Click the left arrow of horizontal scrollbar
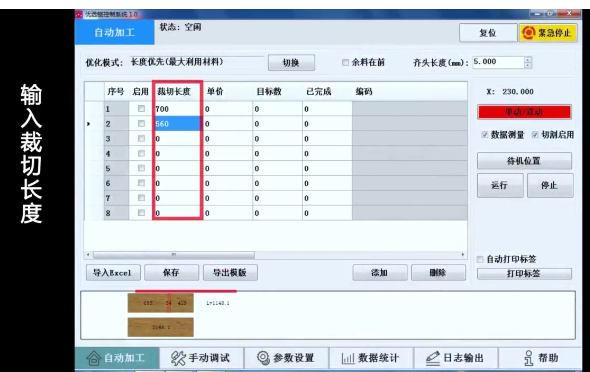The height and width of the screenshot is (372, 590). click(x=88, y=255)
